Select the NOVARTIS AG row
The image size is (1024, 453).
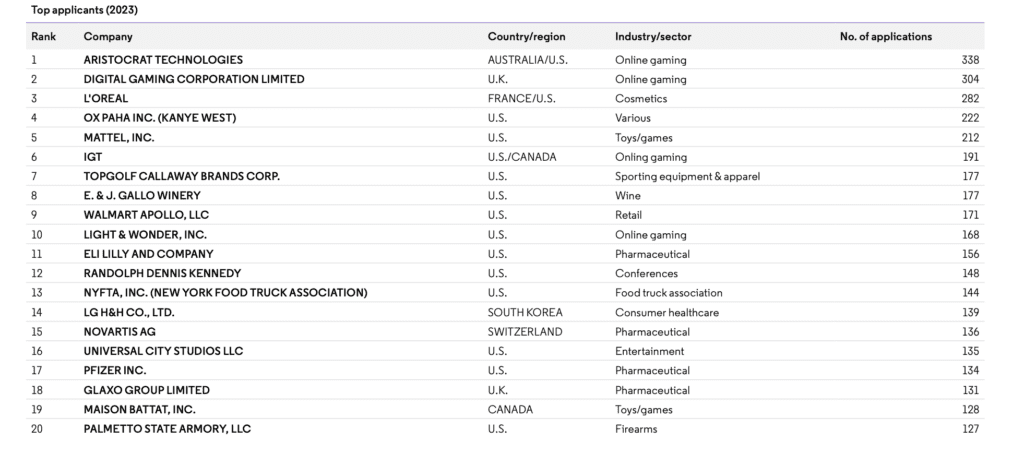(505, 332)
